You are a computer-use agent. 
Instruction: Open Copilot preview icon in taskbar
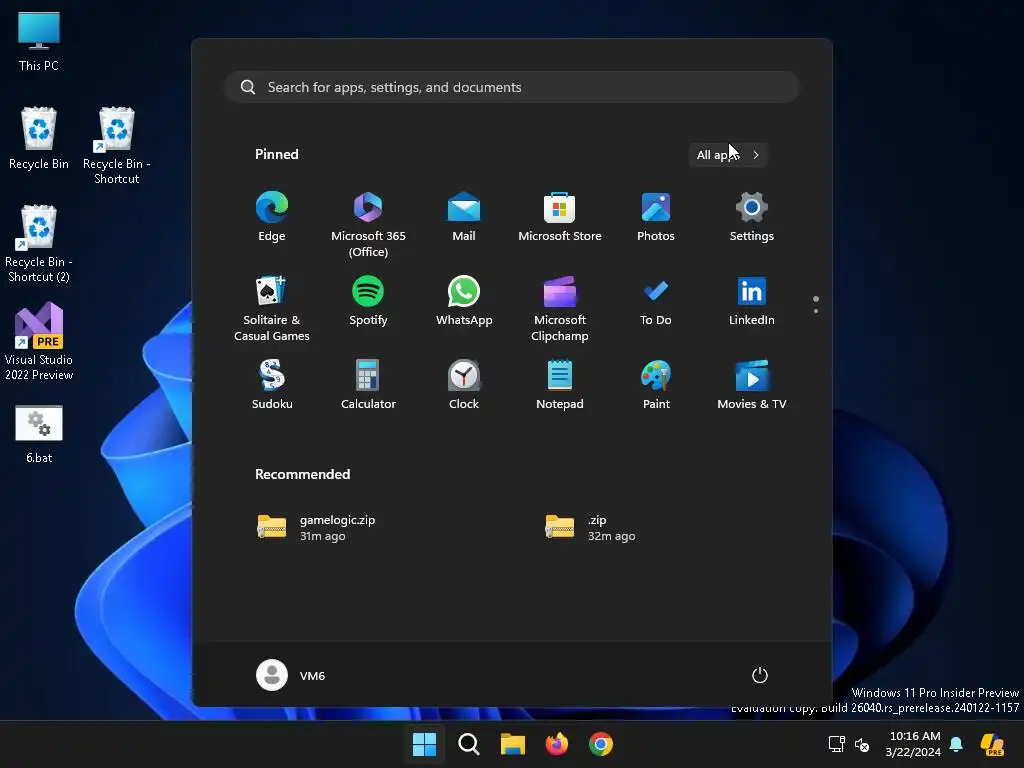click(993, 744)
